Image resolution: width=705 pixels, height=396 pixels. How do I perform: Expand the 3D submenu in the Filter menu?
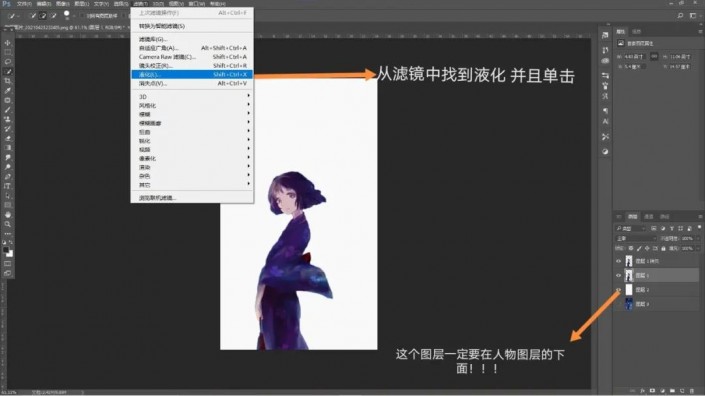(x=192, y=97)
